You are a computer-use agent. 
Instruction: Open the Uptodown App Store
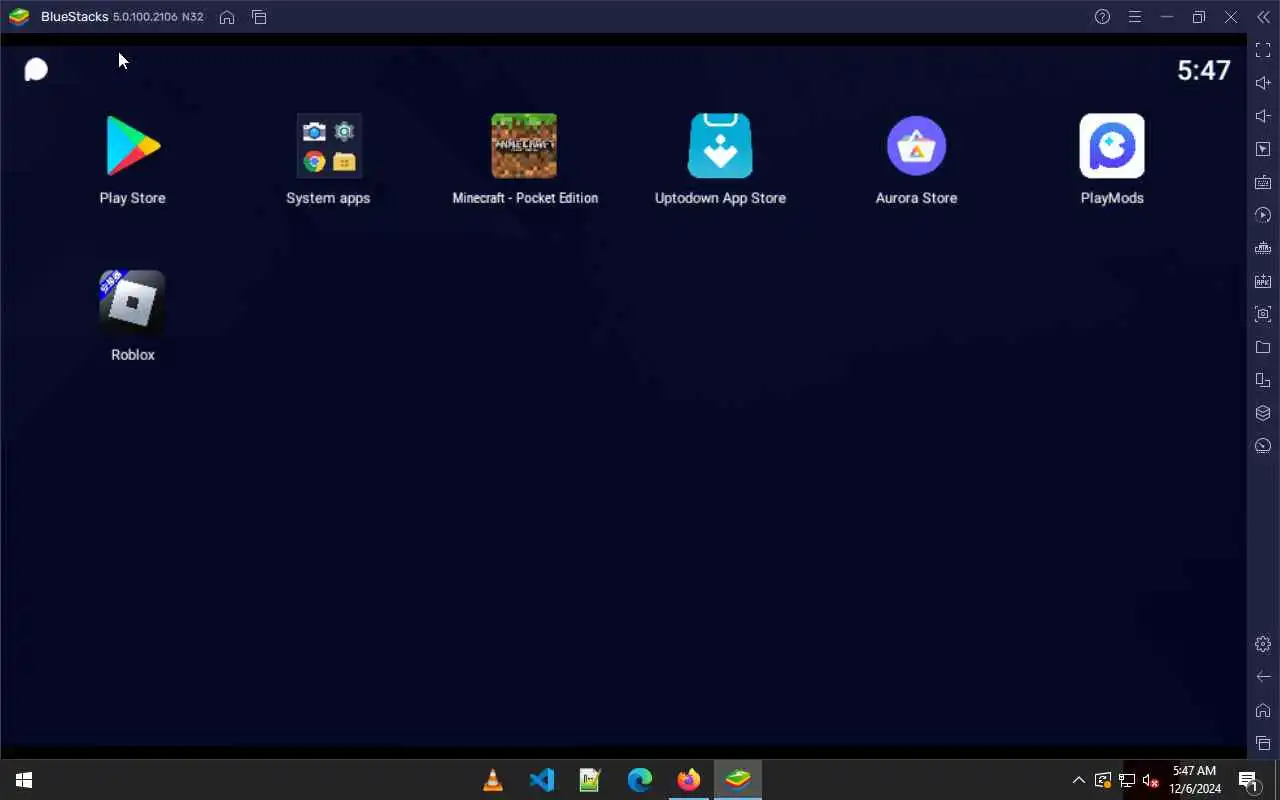[x=720, y=146]
